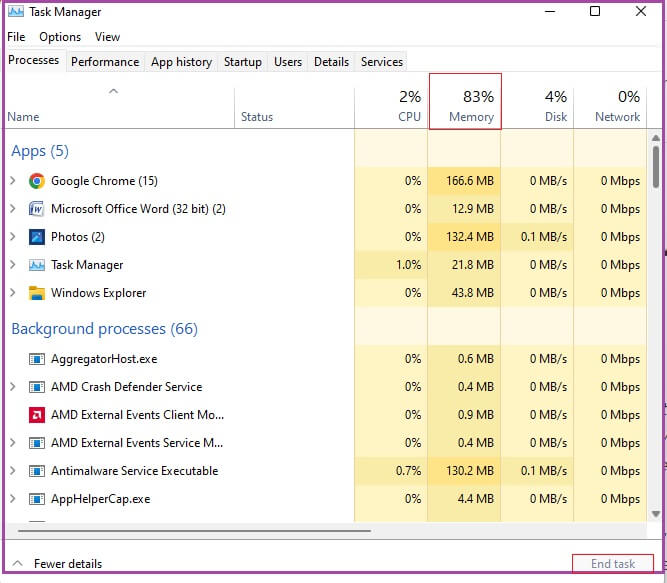Click the 0.7% CPU value

pyautogui.click(x=408, y=471)
